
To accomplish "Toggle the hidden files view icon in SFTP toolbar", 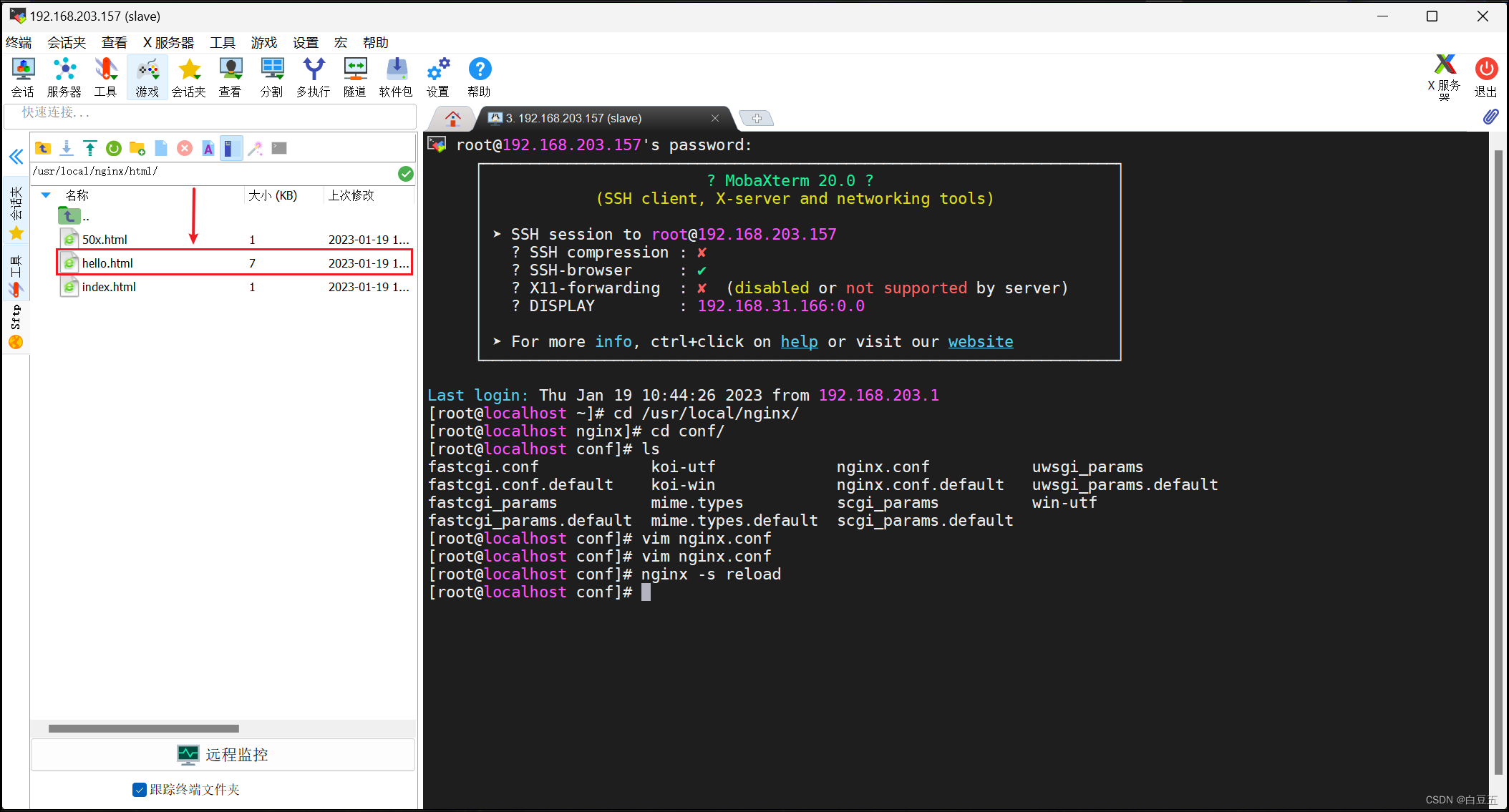I will pyautogui.click(x=231, y=148).
